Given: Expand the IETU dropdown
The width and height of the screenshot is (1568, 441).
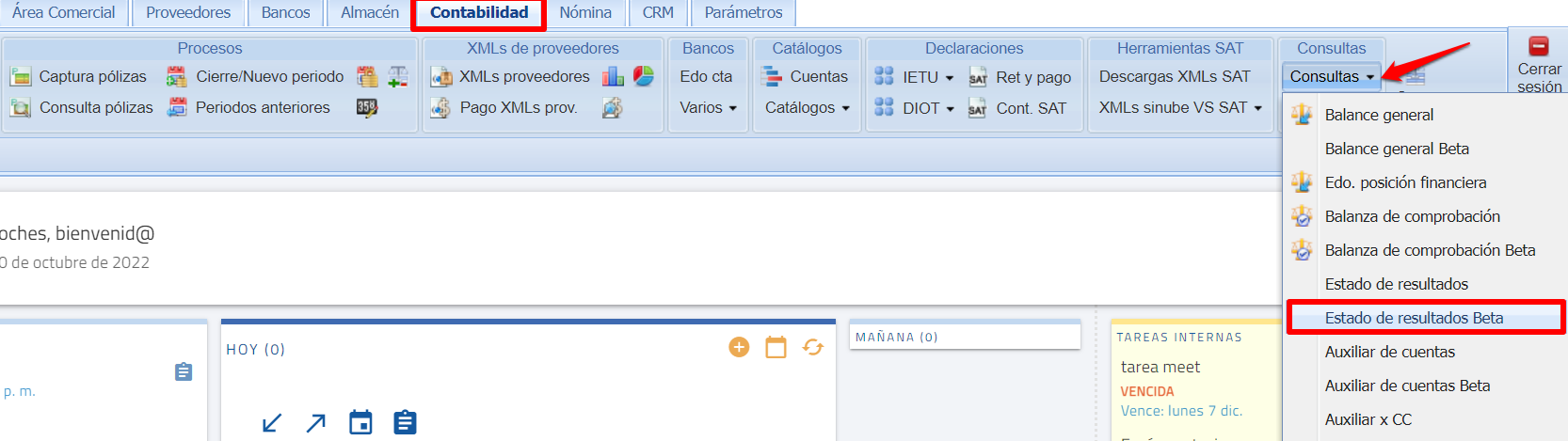Looking at the screenshot, I should click(x=950, y=78).
